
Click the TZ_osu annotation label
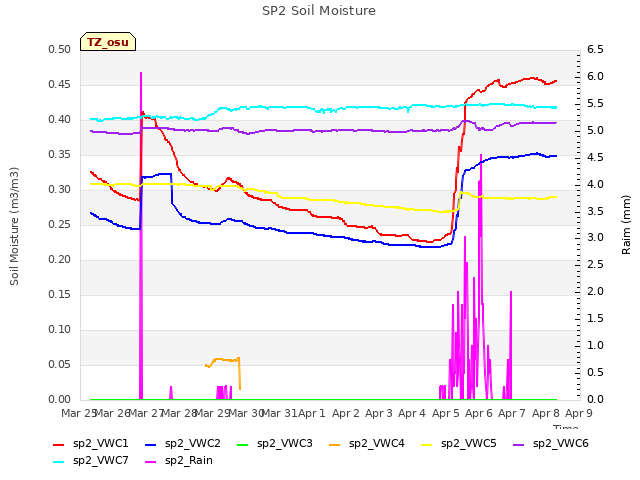pos(108,42)
